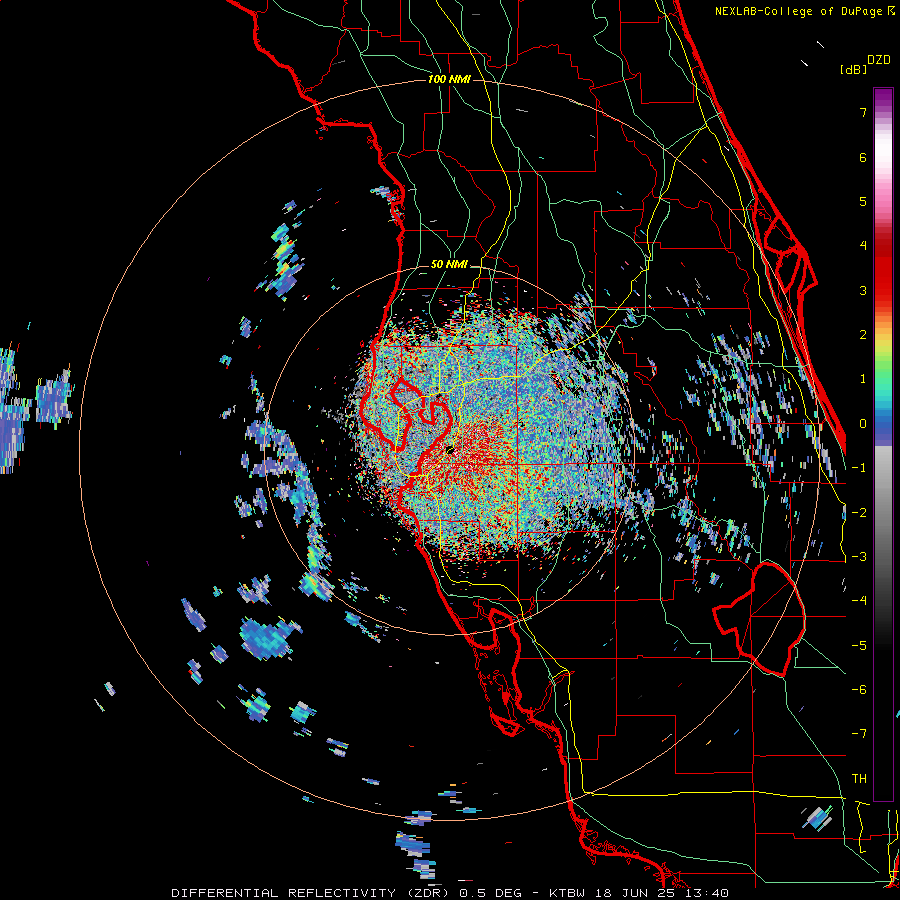900x900 pixels.
Task: Click the TH label on the scale
Action: (x=859, y=778)
